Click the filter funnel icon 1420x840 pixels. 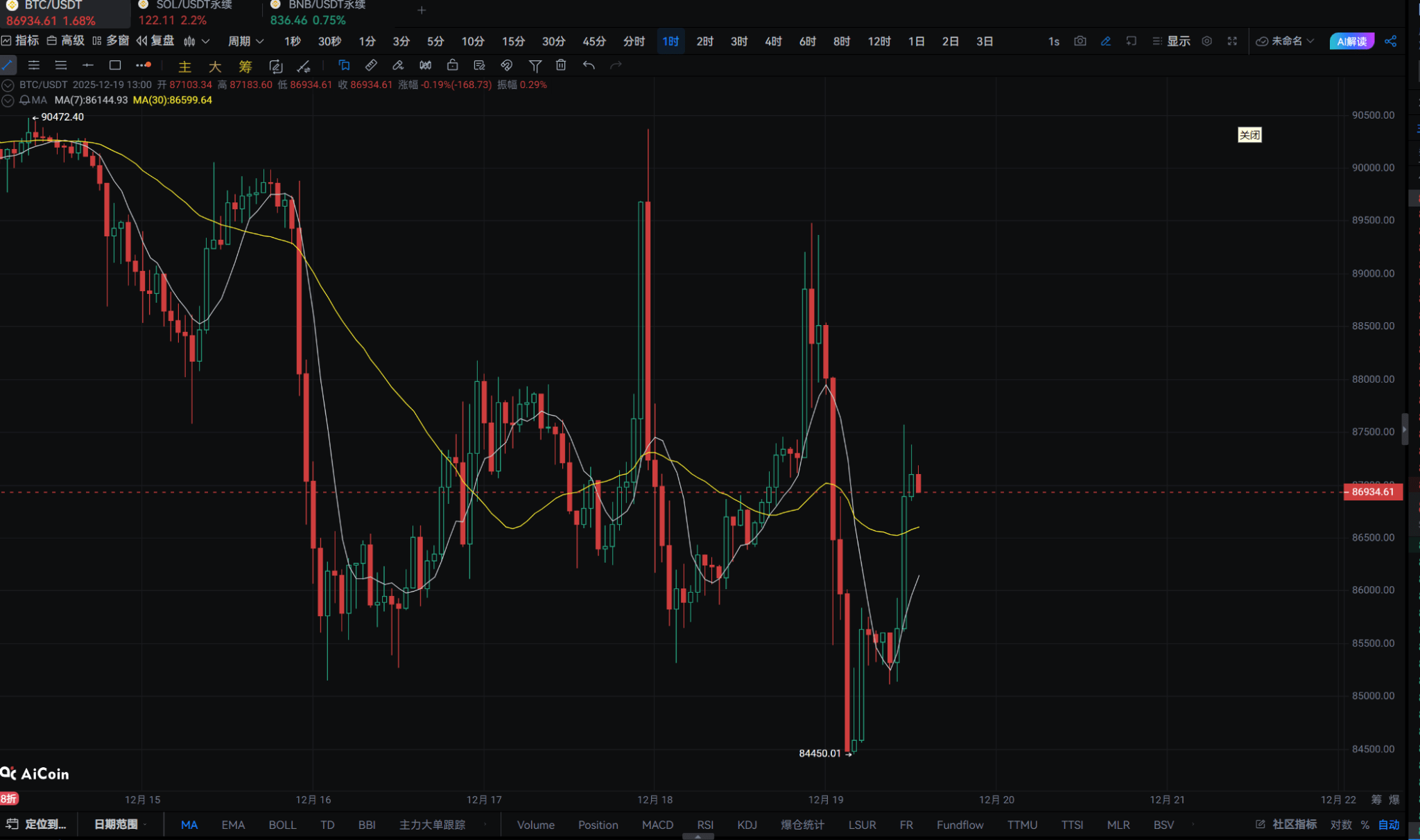(535, 65)
